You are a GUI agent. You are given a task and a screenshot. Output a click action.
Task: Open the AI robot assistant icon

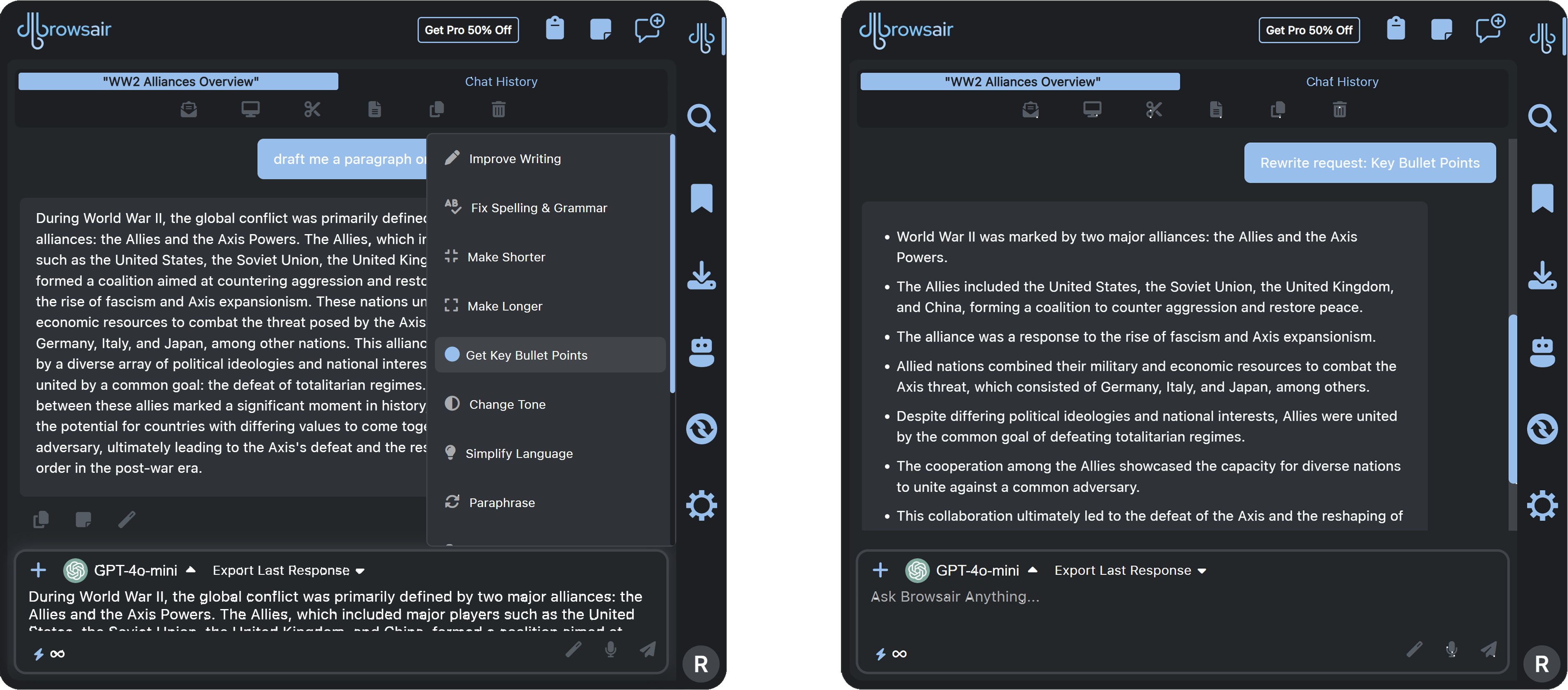[x=701, y=351]
